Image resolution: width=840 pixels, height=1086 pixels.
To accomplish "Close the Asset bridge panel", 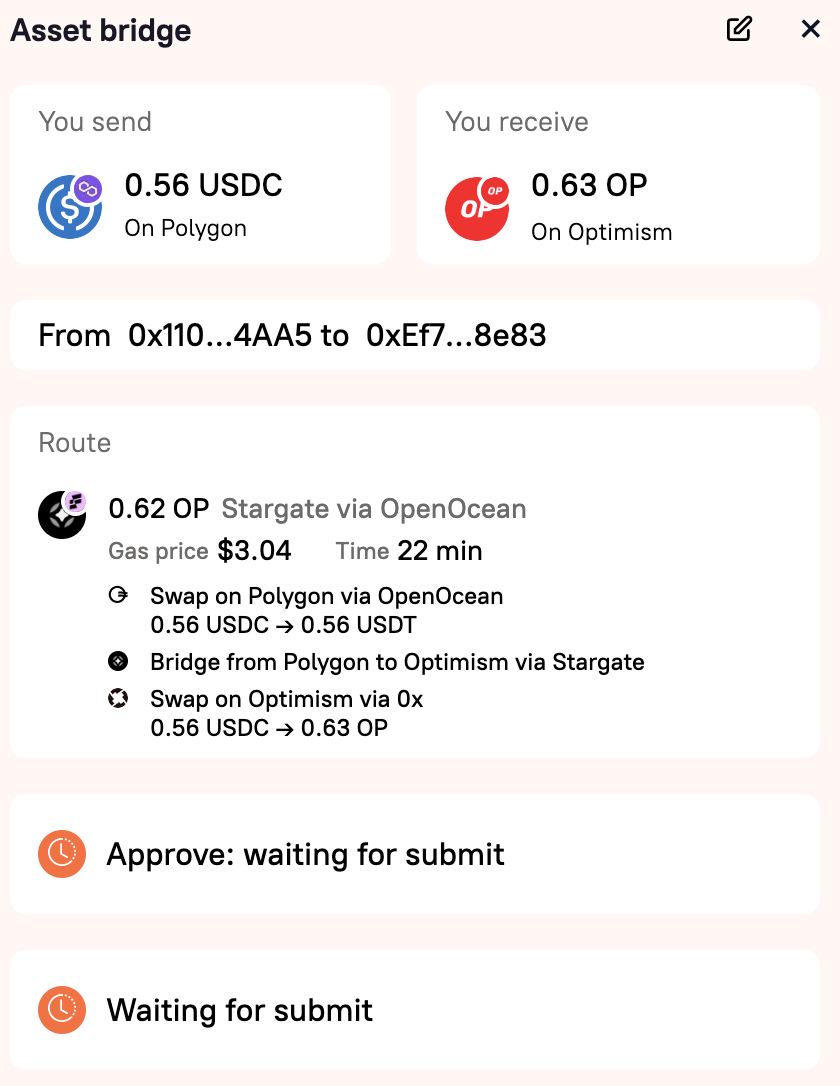I will (810, 29).
